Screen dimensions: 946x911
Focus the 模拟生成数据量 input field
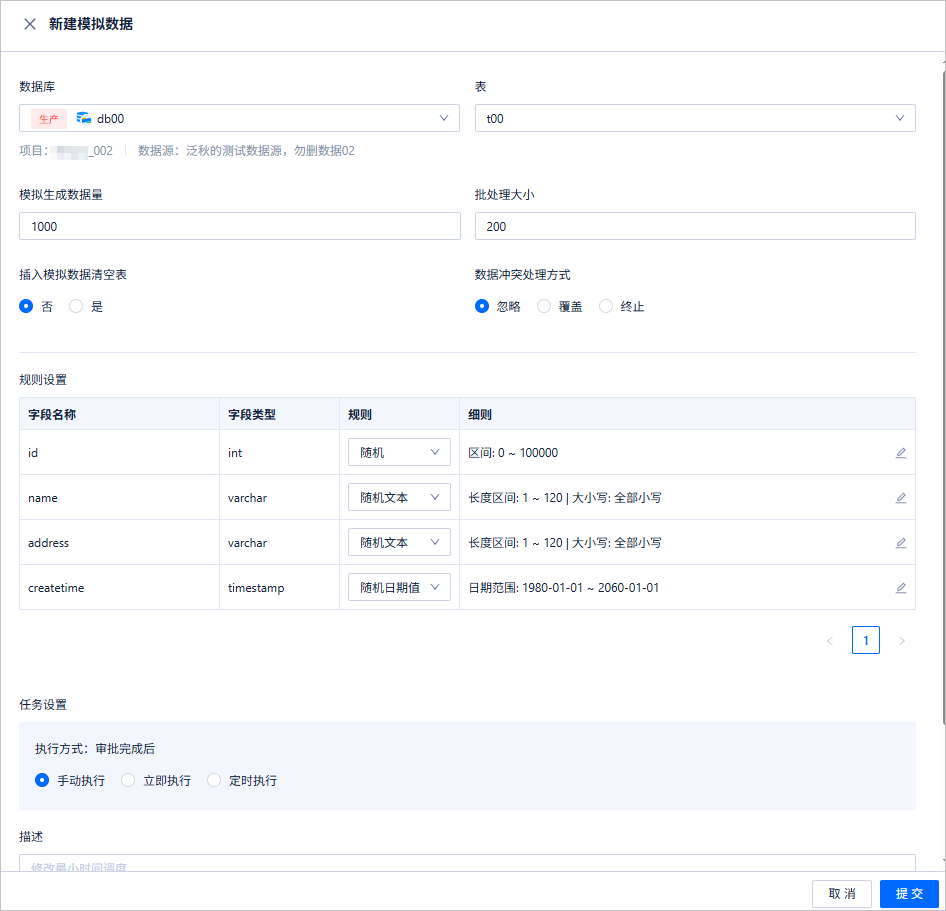[x=240, y=226]
